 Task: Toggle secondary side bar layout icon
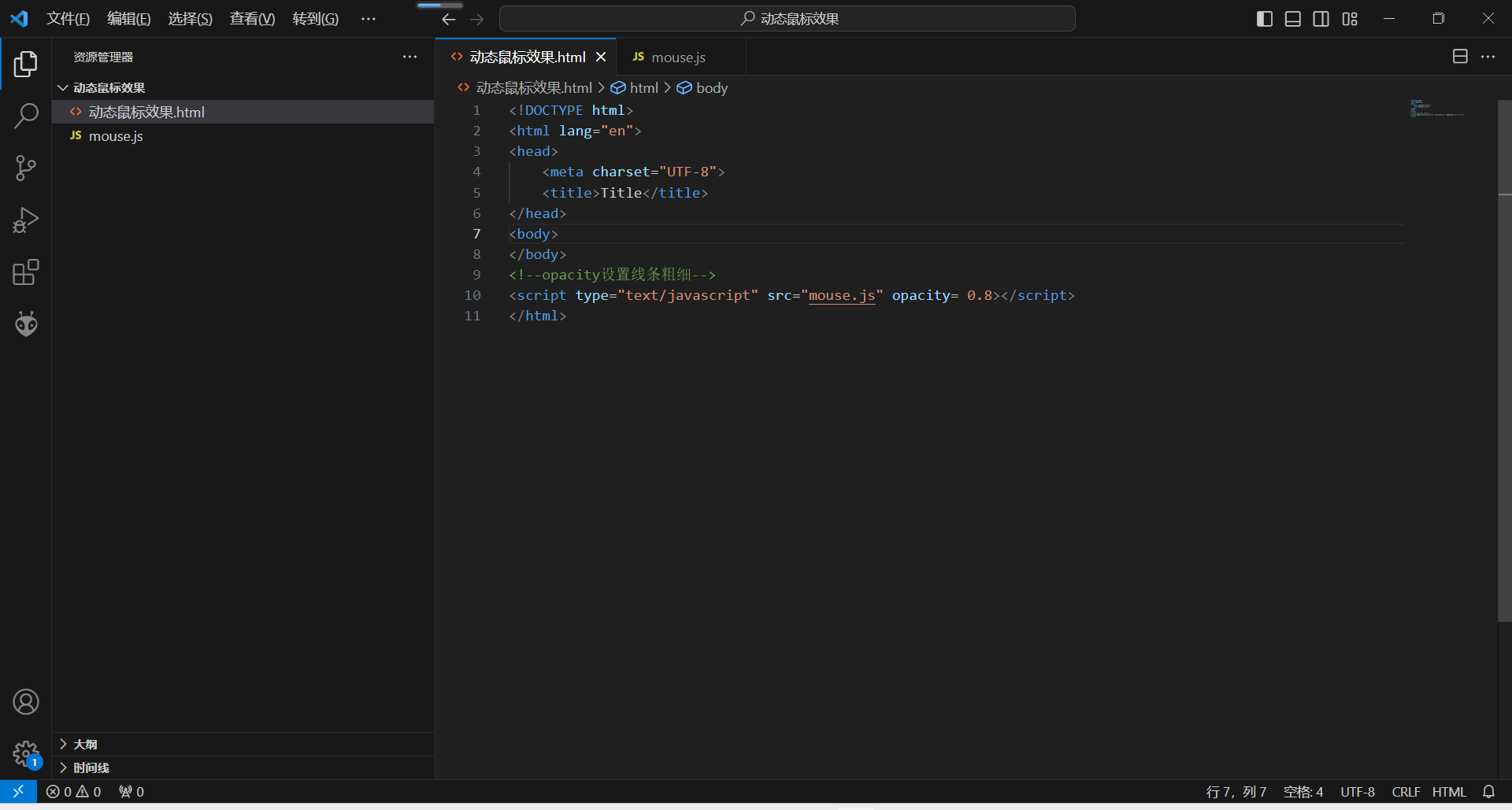(1321, 19)
